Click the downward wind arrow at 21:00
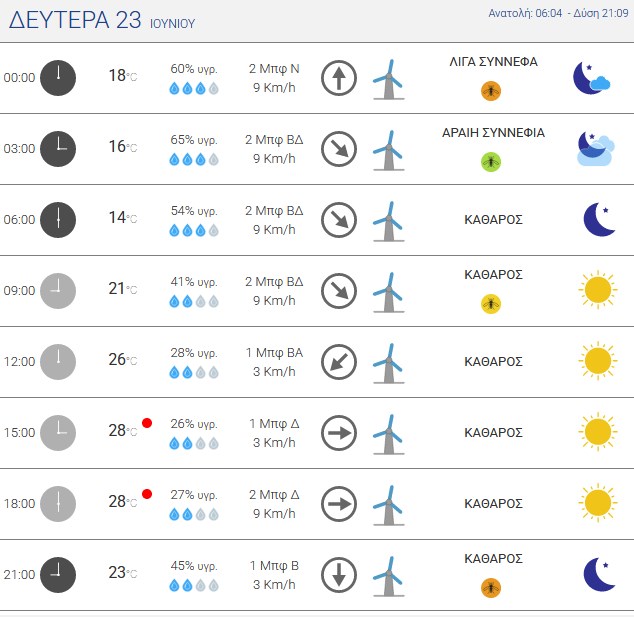 (339, 575)
